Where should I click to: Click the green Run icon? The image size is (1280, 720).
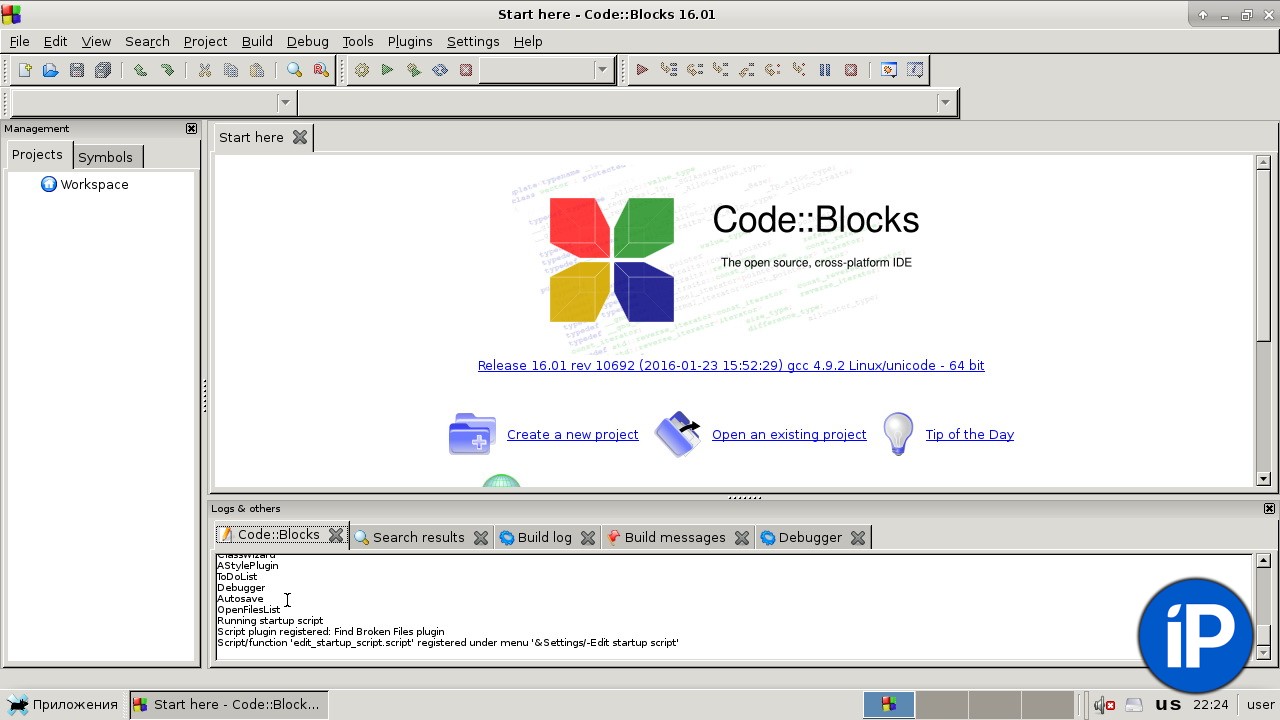(x=387, y=70)
